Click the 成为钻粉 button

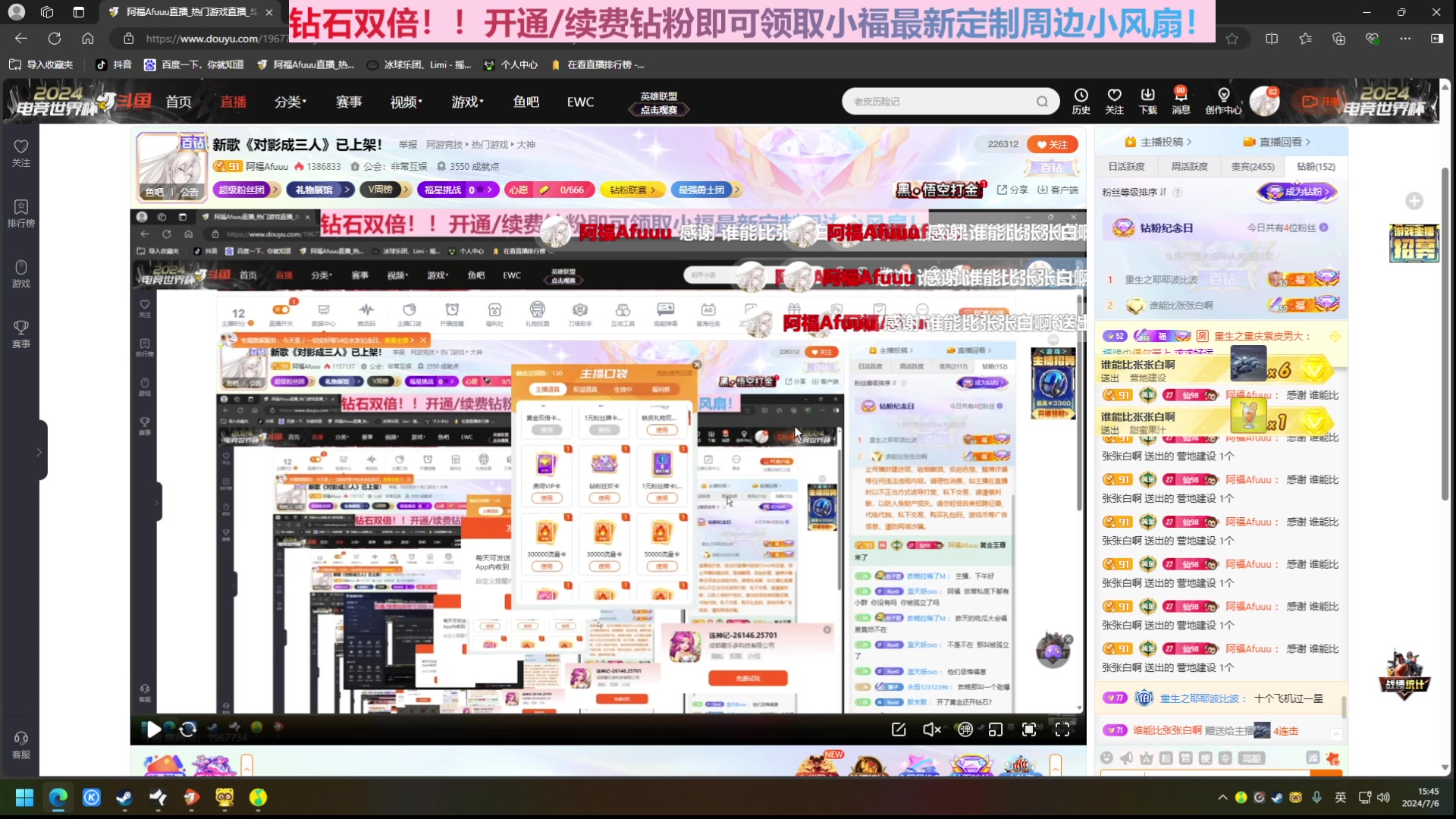(1297, 192)
